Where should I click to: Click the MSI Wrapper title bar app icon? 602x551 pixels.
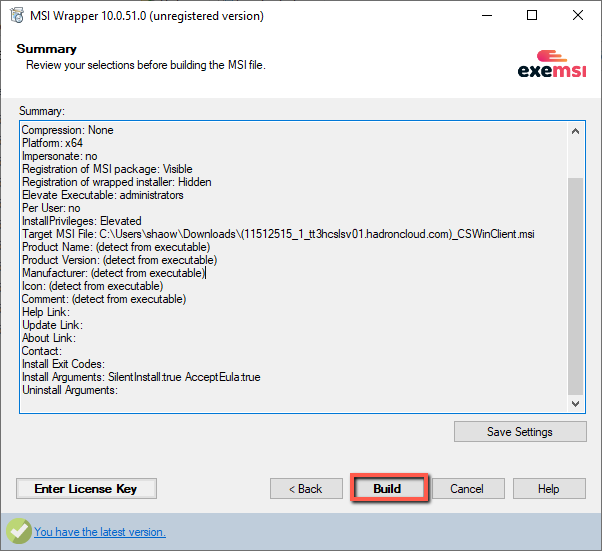point(17,16)
